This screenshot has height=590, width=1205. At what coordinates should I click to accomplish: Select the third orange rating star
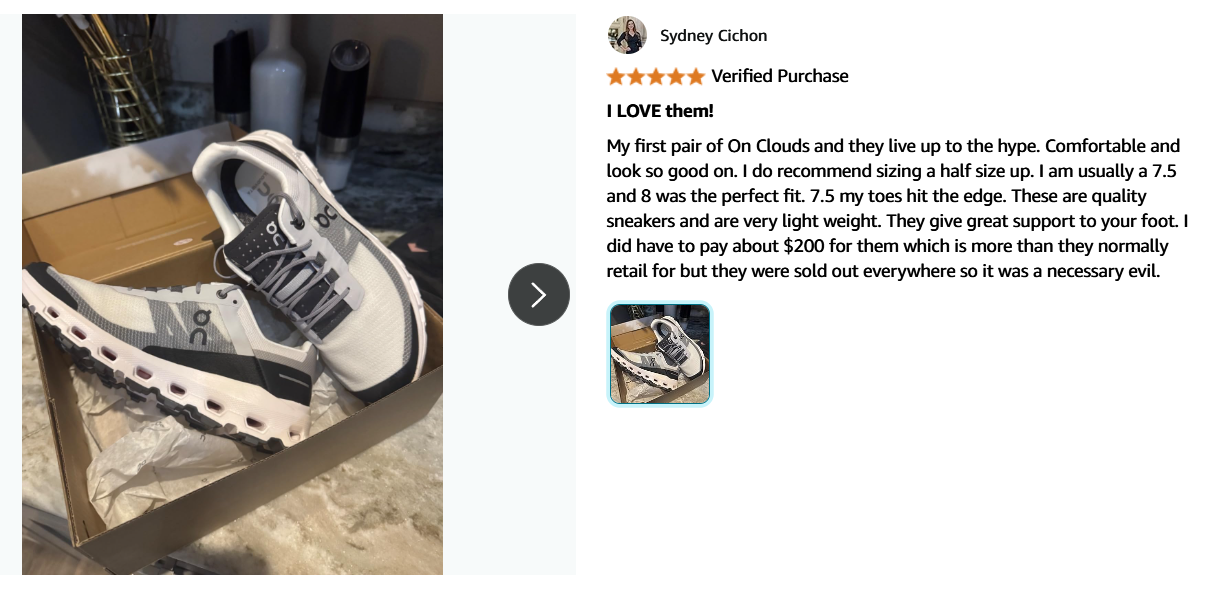coord(656,76)
